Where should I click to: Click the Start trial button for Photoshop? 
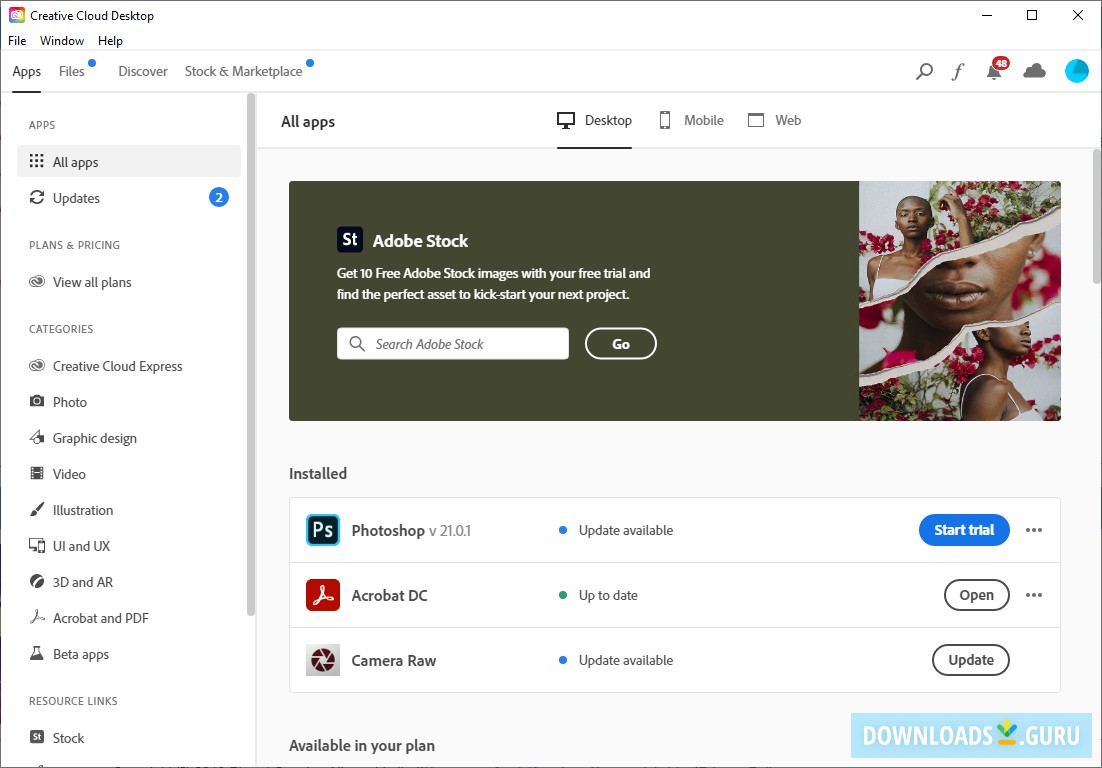pyautogui.click(x=964, y=530)
